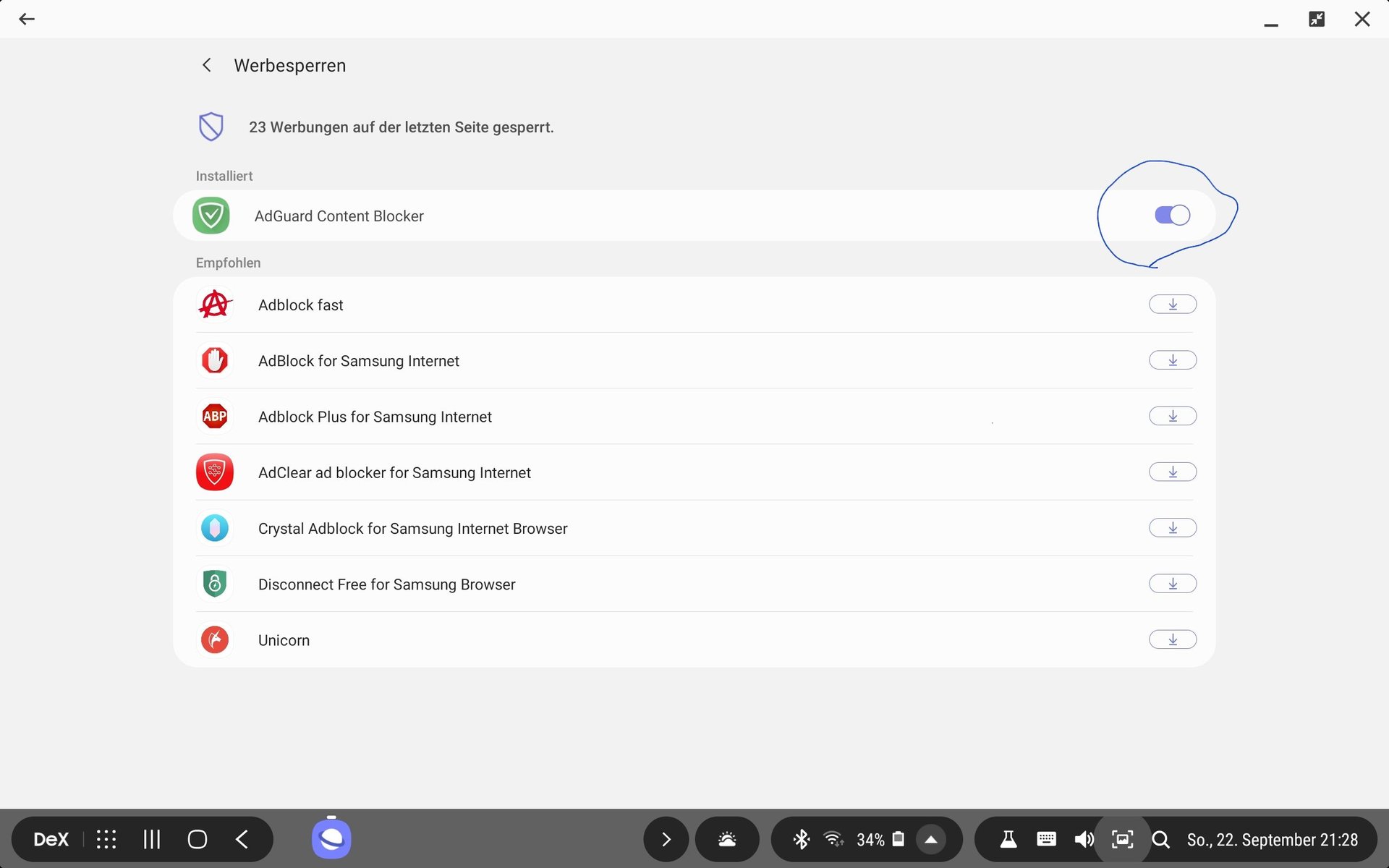Click the 'Empfohlen' section header
1389x868 pixels.
[228, 263]
